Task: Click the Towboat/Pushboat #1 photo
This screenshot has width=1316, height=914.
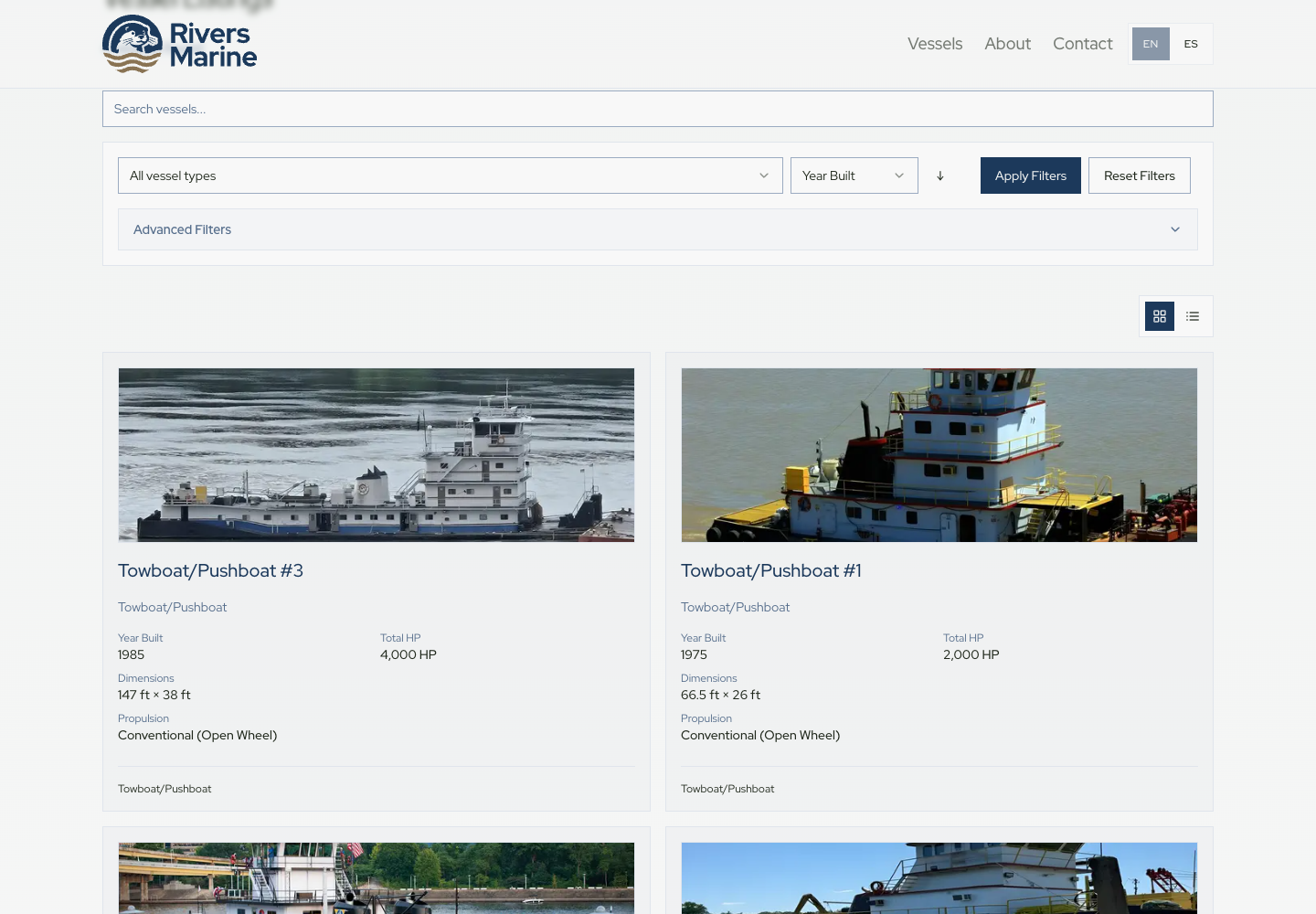Action: point(939,455)
